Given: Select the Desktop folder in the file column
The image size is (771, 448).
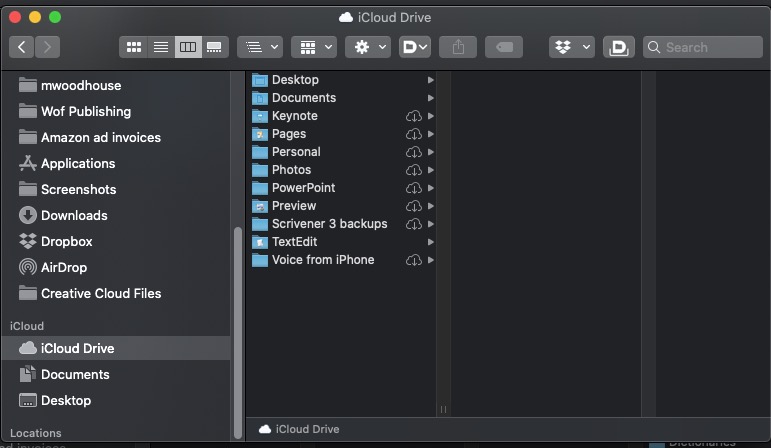Looking at the screenshot, I should [342, 80].
